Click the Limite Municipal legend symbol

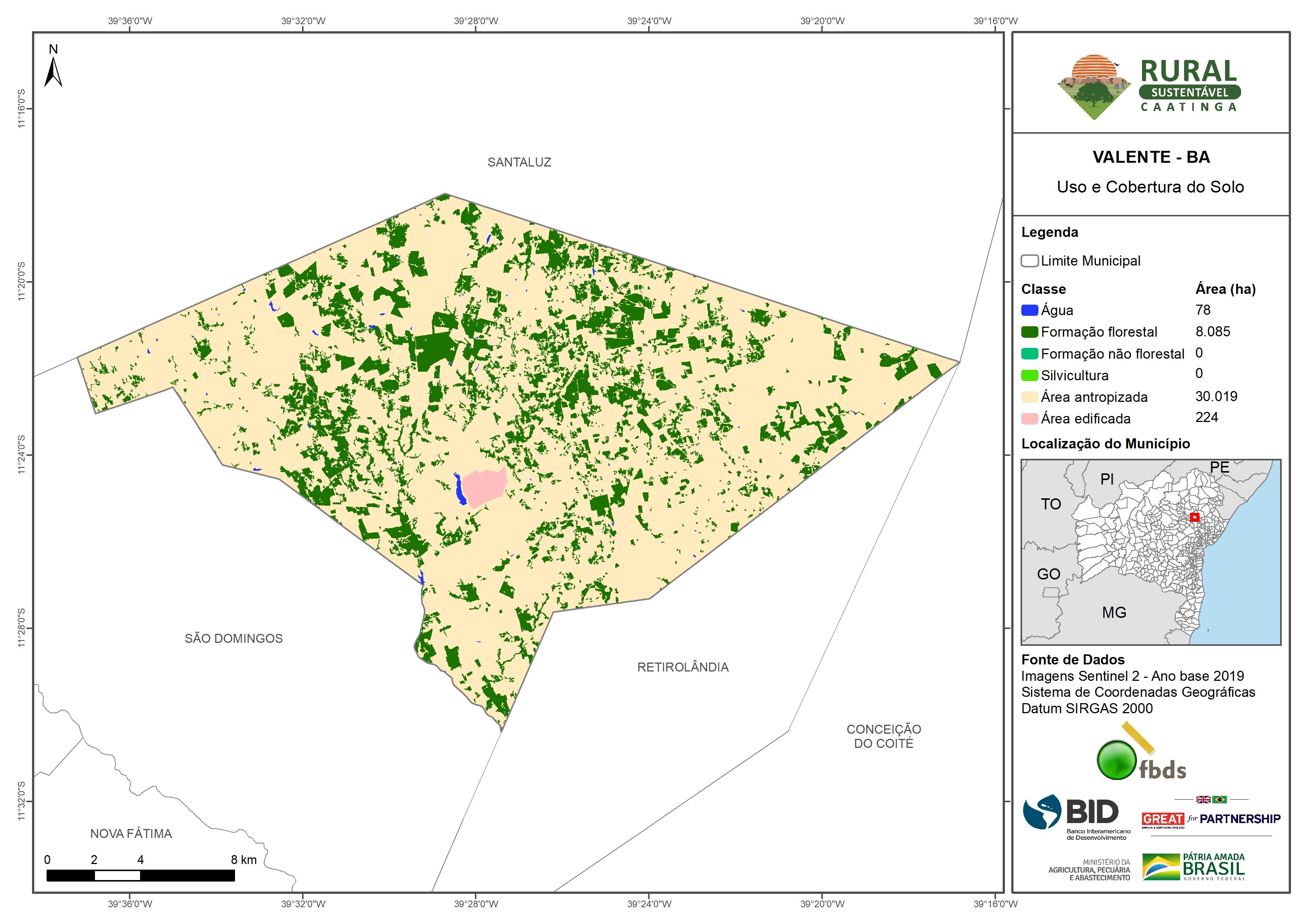click(x=1029, y=261)
